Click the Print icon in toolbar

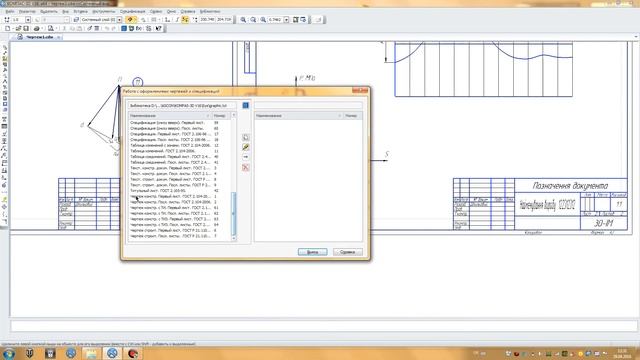pos(36,28)
